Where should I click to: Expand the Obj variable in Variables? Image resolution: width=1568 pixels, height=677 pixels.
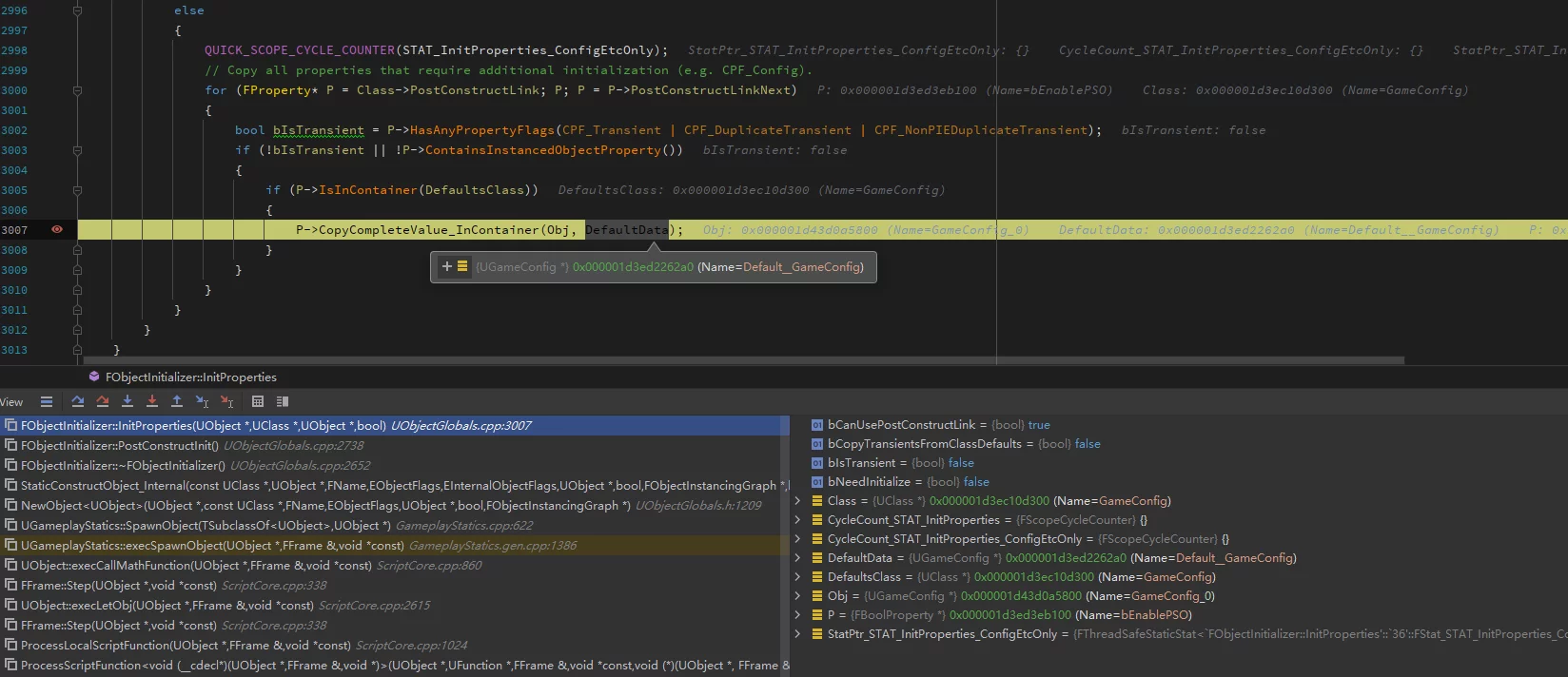coord(797,596)
